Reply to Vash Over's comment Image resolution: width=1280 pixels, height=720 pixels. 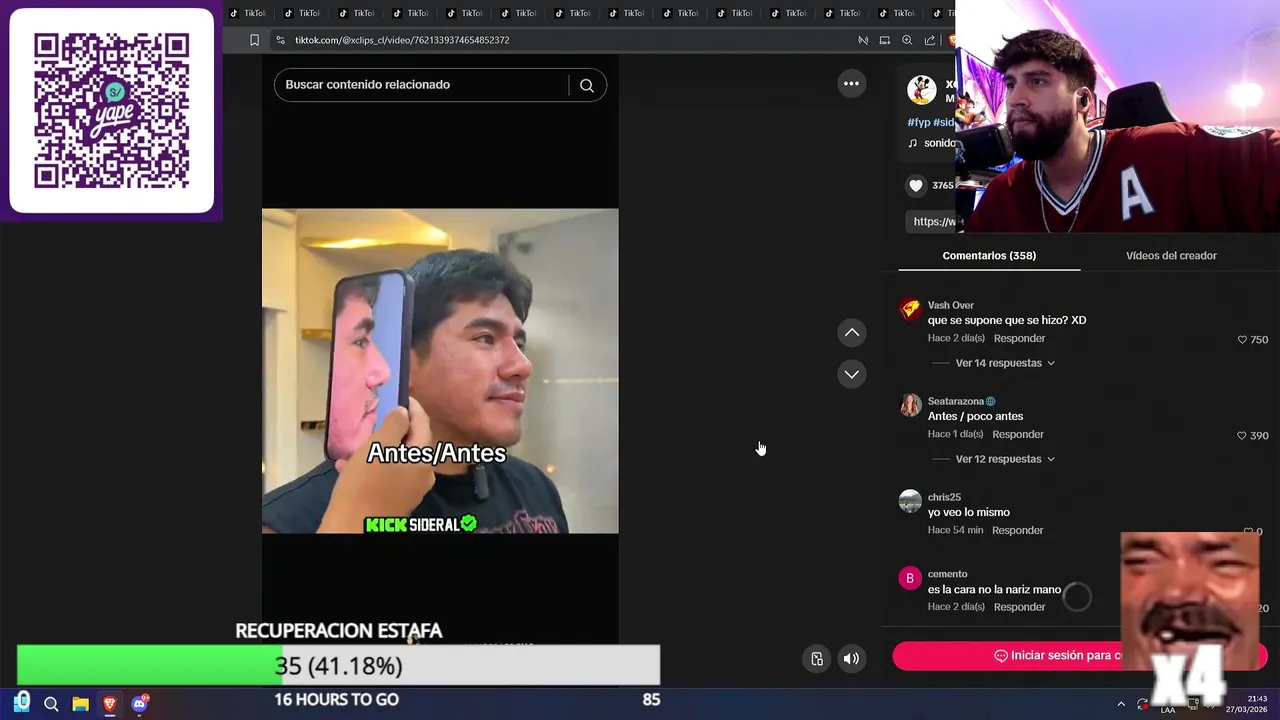pos(1019,338)
